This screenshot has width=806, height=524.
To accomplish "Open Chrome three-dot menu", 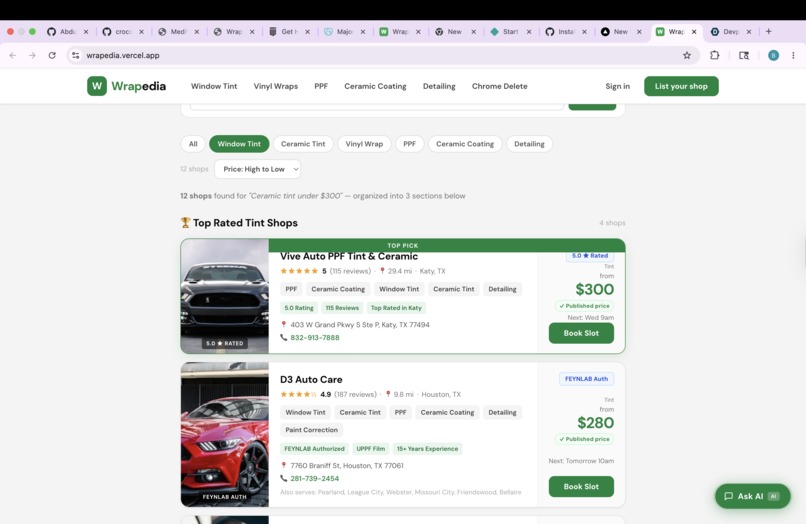I will [793, 55].
